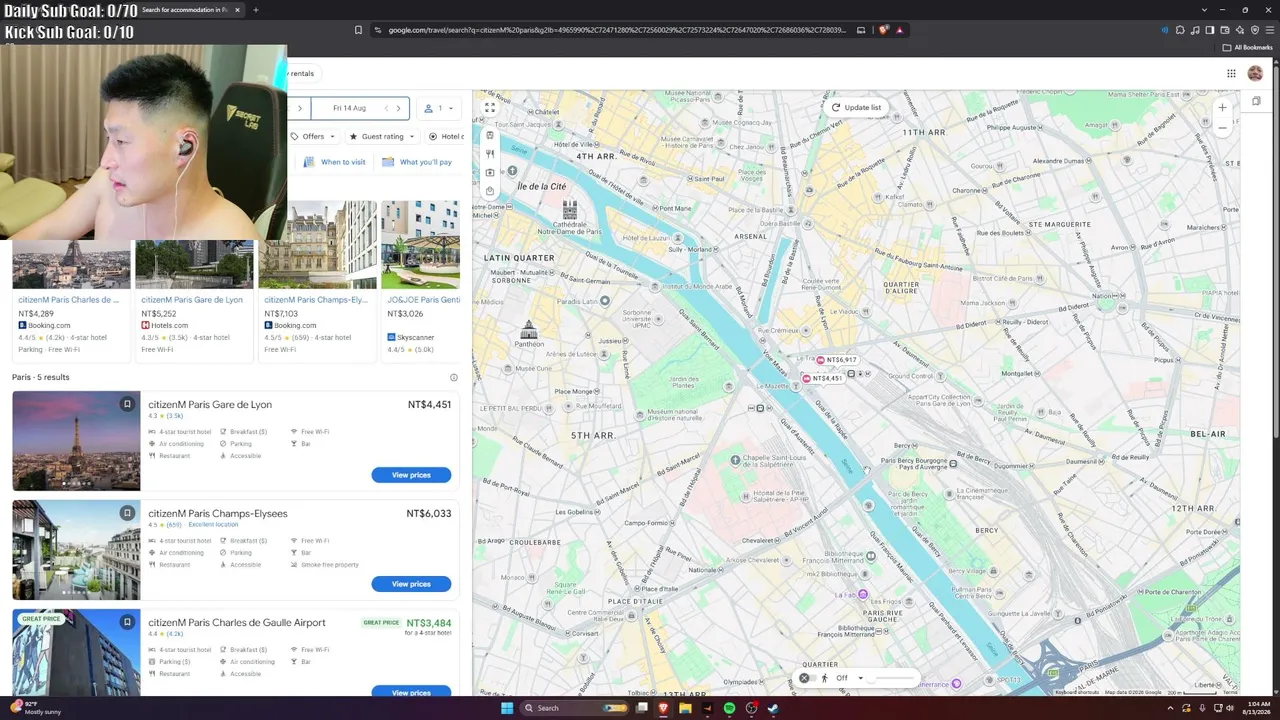The image size is (1280, 720).
Task: Open citizenM Paris Champs-Elysees photo thumbnail
Action: click(76, 550)
